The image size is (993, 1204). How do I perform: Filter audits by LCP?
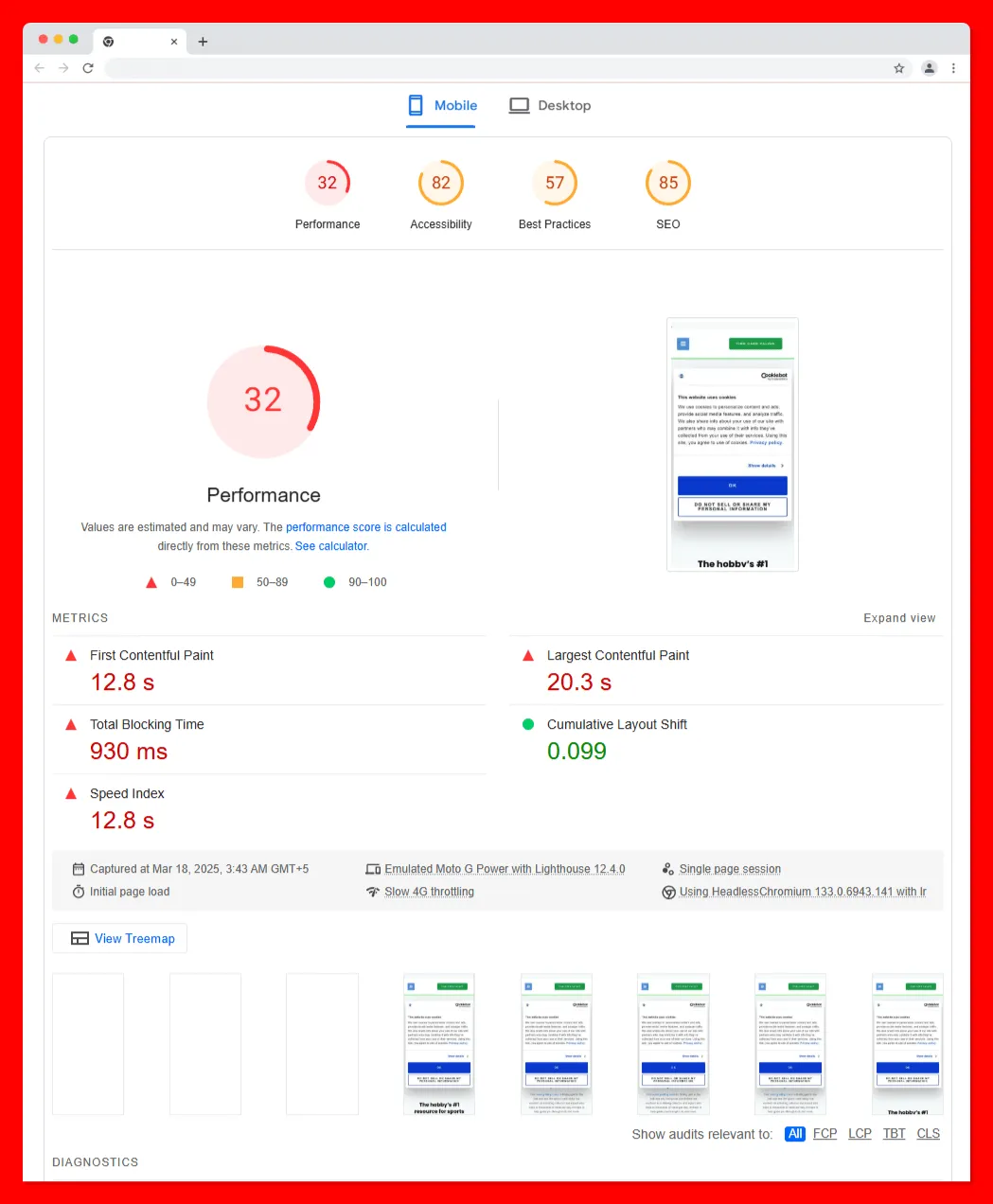860,1134
